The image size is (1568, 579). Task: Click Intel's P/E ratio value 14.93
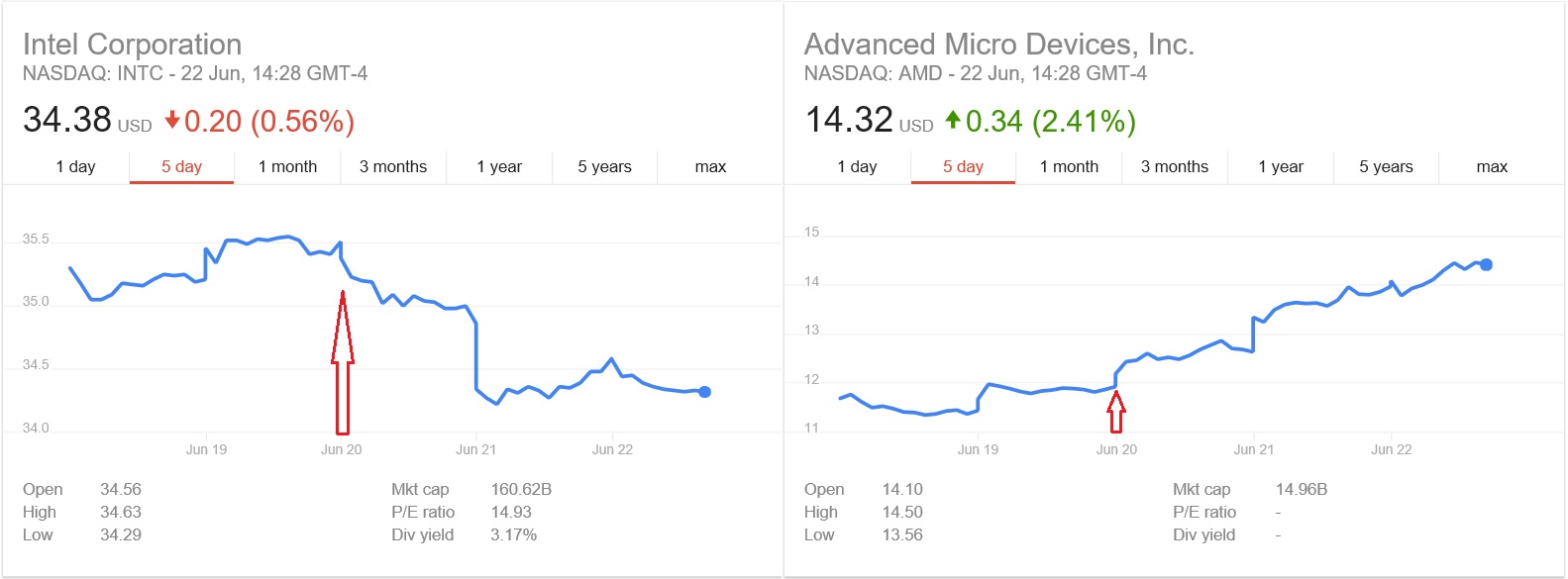click(511, 512)
